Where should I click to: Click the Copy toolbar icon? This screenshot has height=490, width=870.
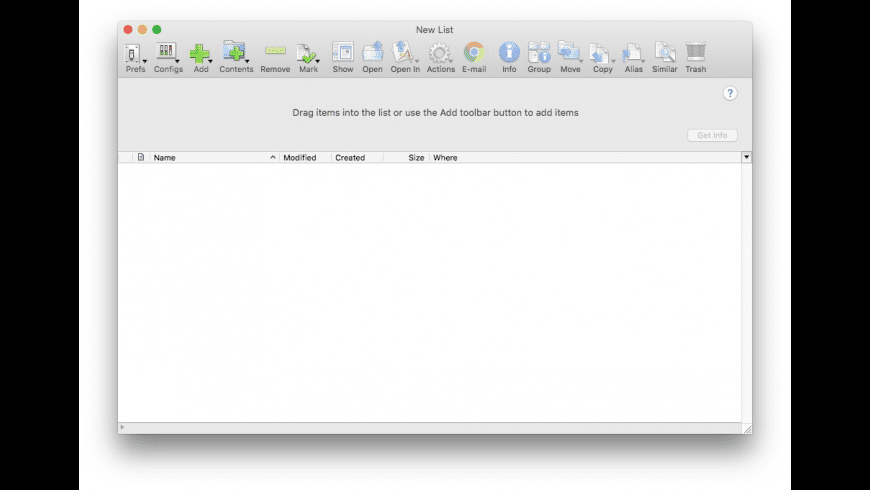click(600, 53)
